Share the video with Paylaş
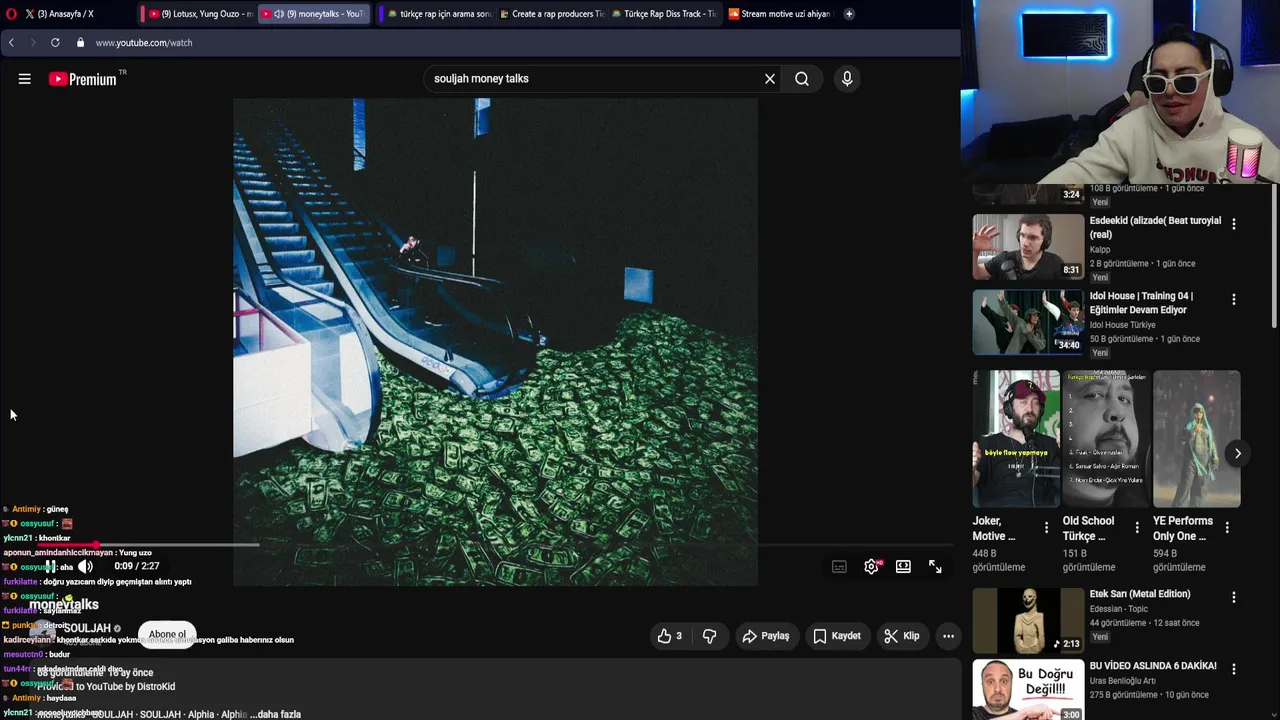The height and width of the screenshot is (720, 1280). point(766,636)
